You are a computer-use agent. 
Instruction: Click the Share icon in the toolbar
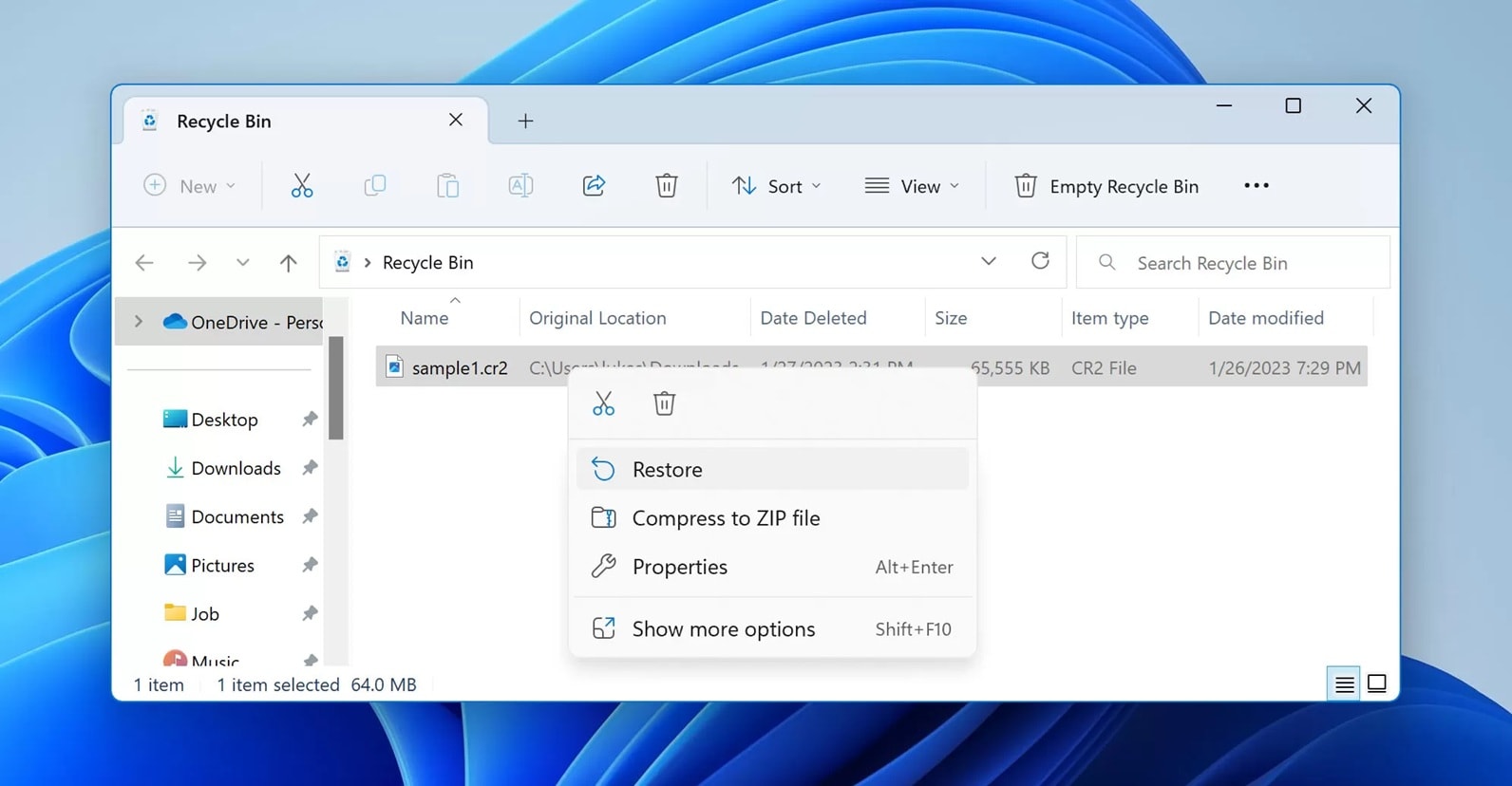point(594,186)
